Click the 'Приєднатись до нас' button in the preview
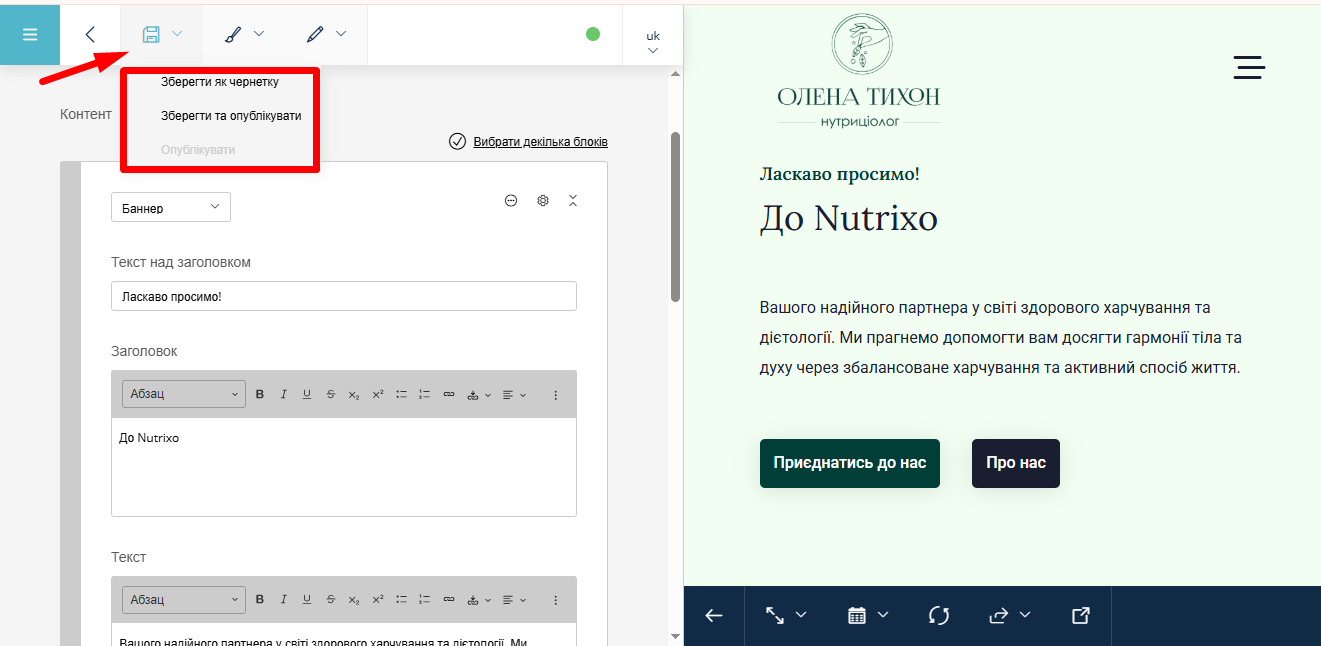Viewport: 1321px width, 646px height. pos(849,463)
